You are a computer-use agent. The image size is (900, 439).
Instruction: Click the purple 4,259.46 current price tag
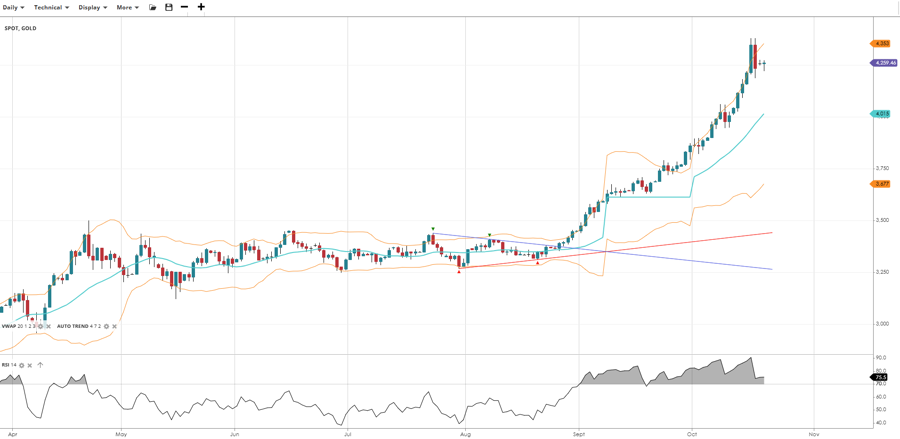tap(883, 63)
